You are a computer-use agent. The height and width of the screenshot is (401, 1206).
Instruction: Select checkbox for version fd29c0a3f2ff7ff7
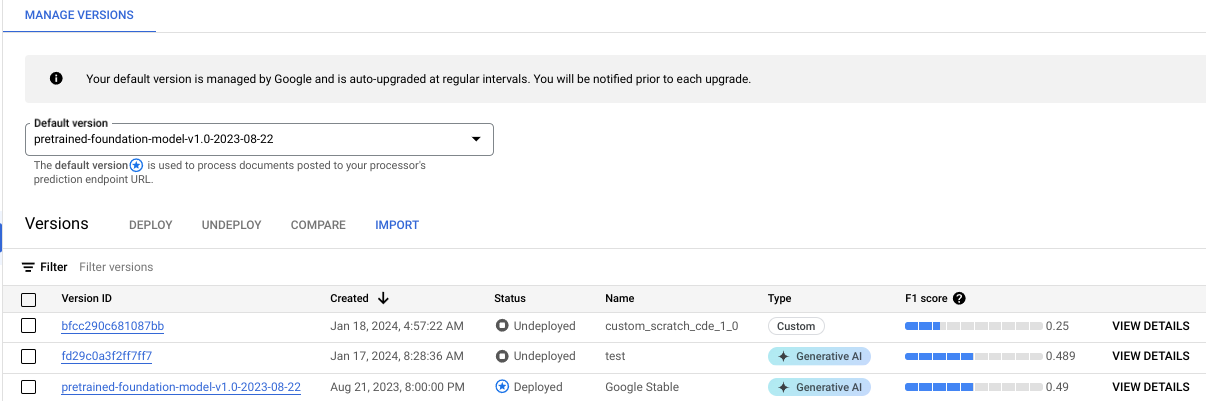[x=29, y=356]
